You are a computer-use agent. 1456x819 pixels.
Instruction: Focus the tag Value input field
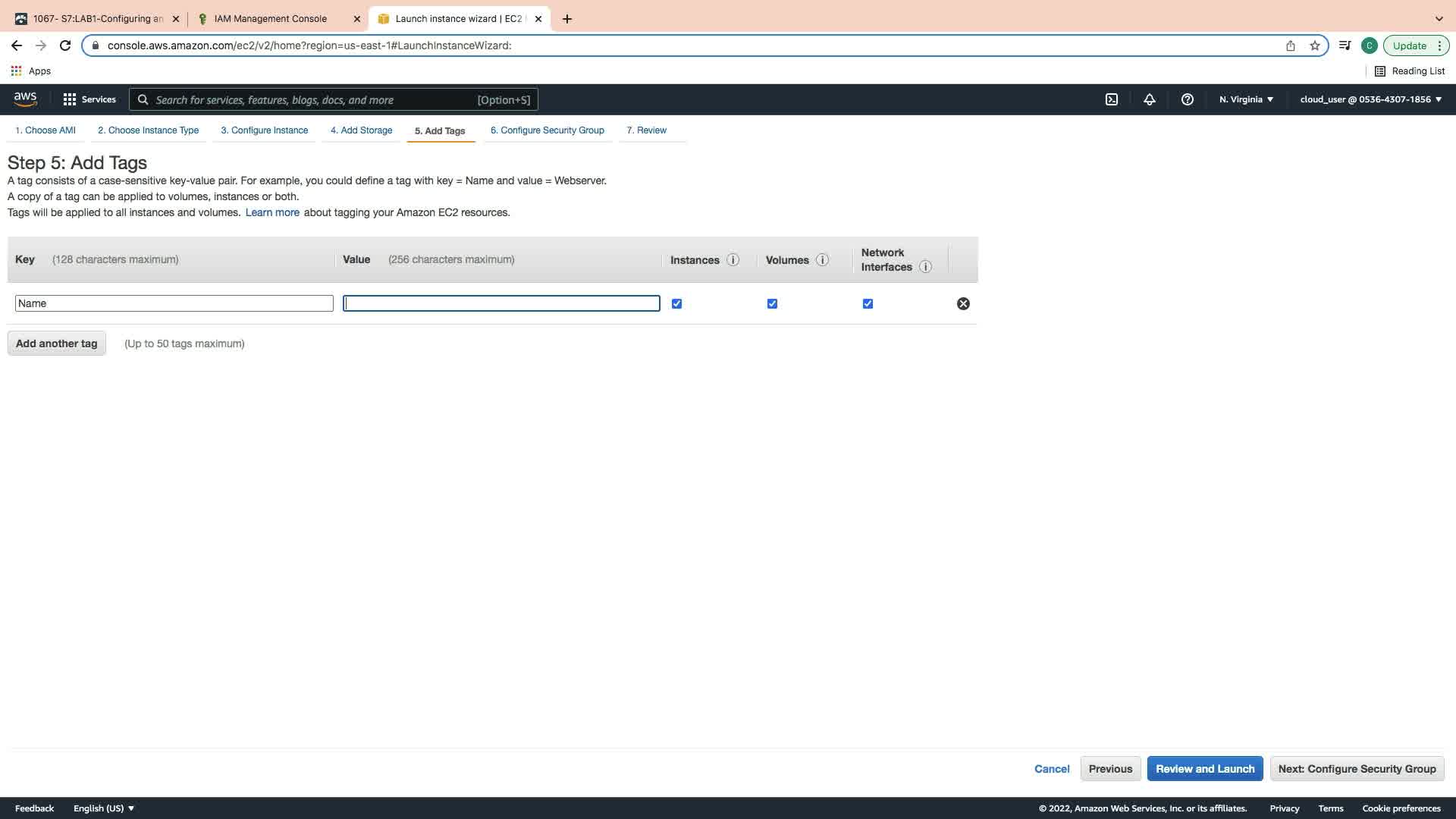tap(501, 303)
